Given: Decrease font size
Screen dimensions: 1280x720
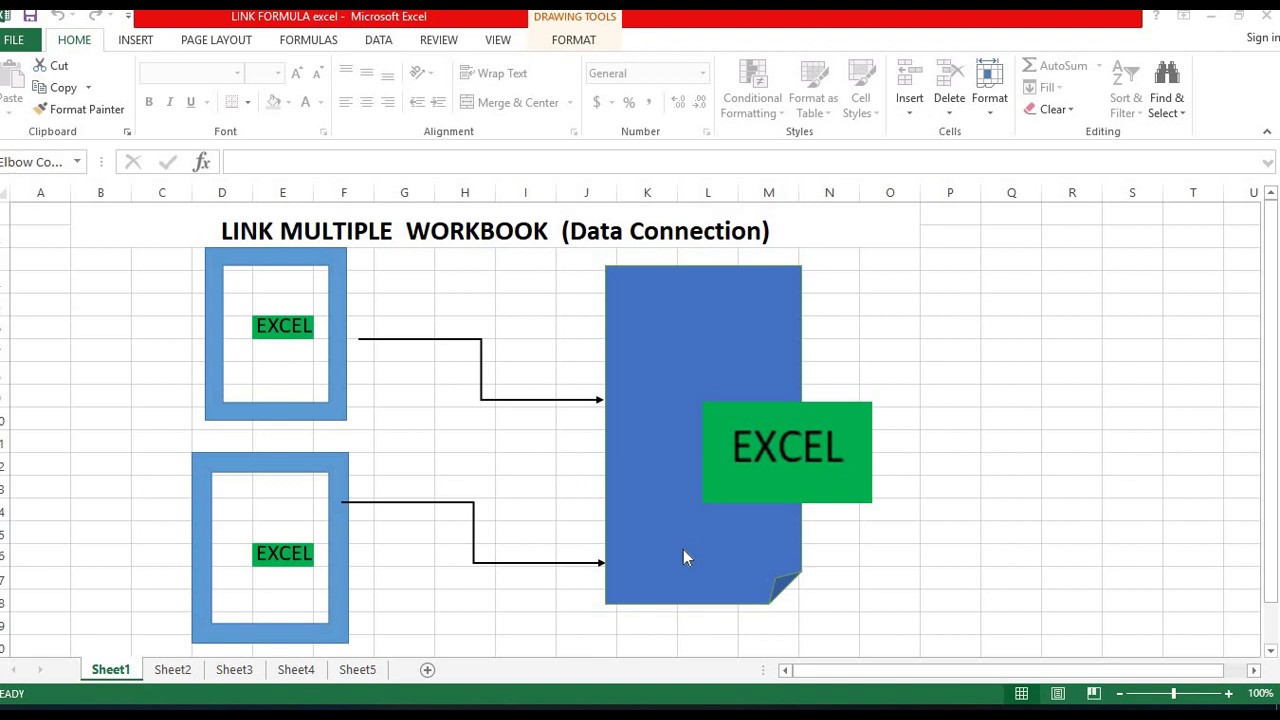Looking at the screenshot, I should 317,73.
